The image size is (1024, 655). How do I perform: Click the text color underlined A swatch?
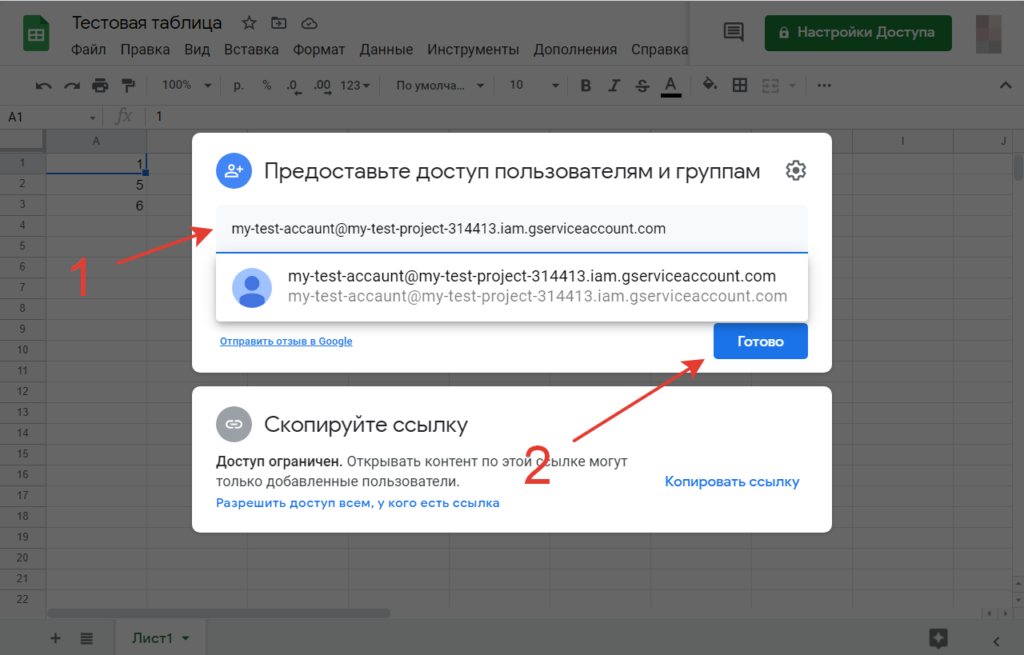pyautogui.click(x=670, y=85)
